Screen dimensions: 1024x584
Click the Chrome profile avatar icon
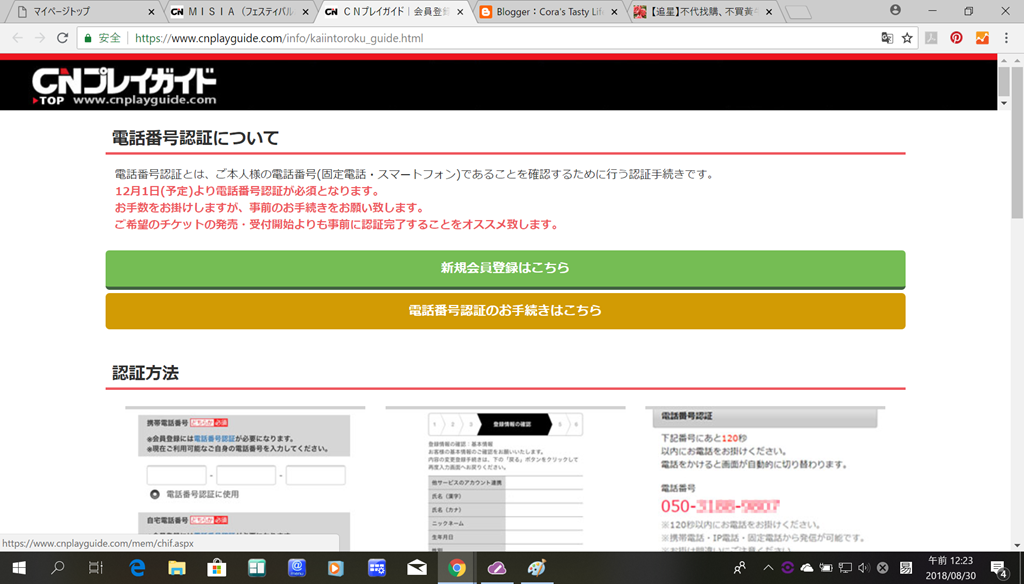pyautogui.click(x=895, y=10)
